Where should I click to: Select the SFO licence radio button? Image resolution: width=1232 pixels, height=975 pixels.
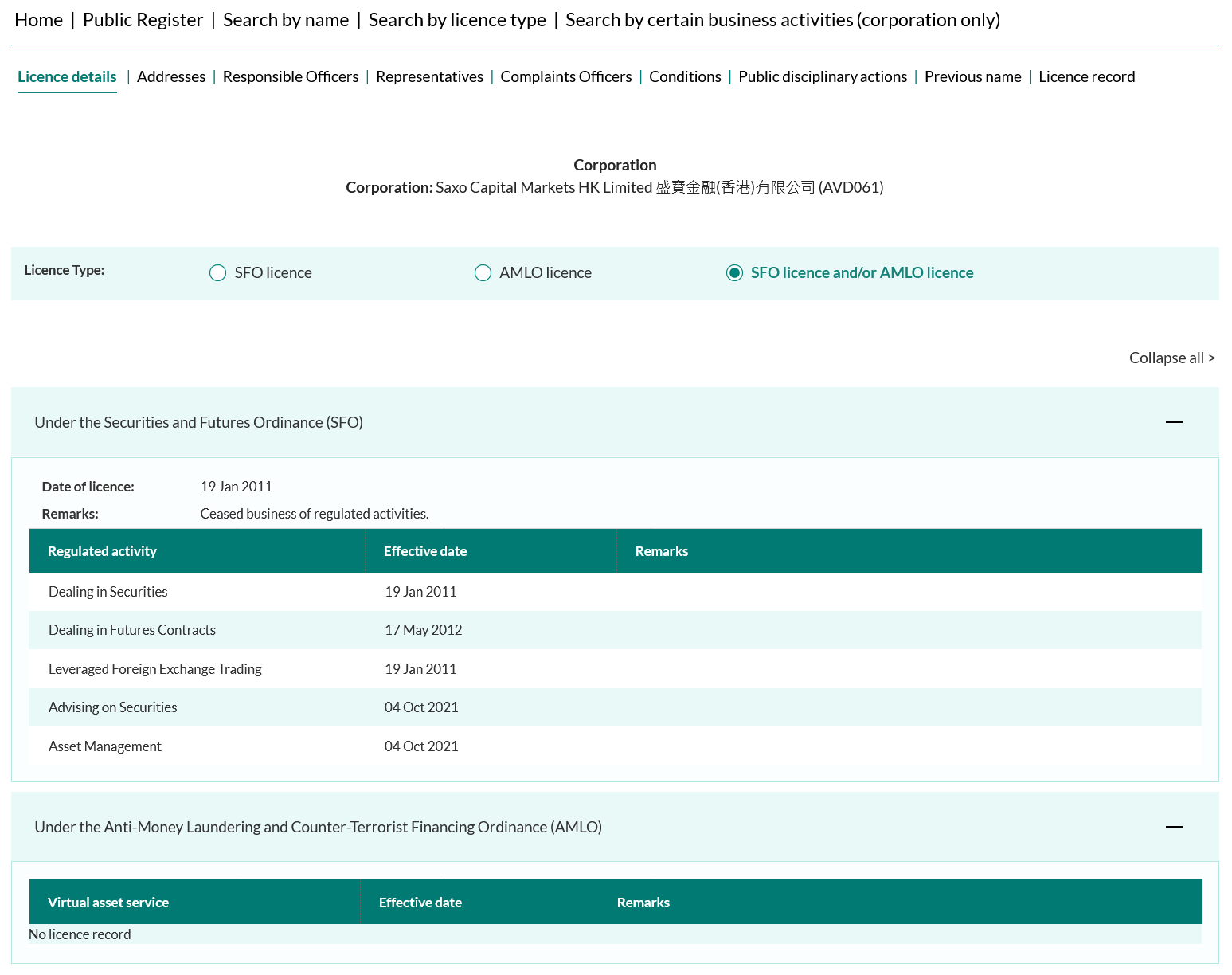point(217,273)
